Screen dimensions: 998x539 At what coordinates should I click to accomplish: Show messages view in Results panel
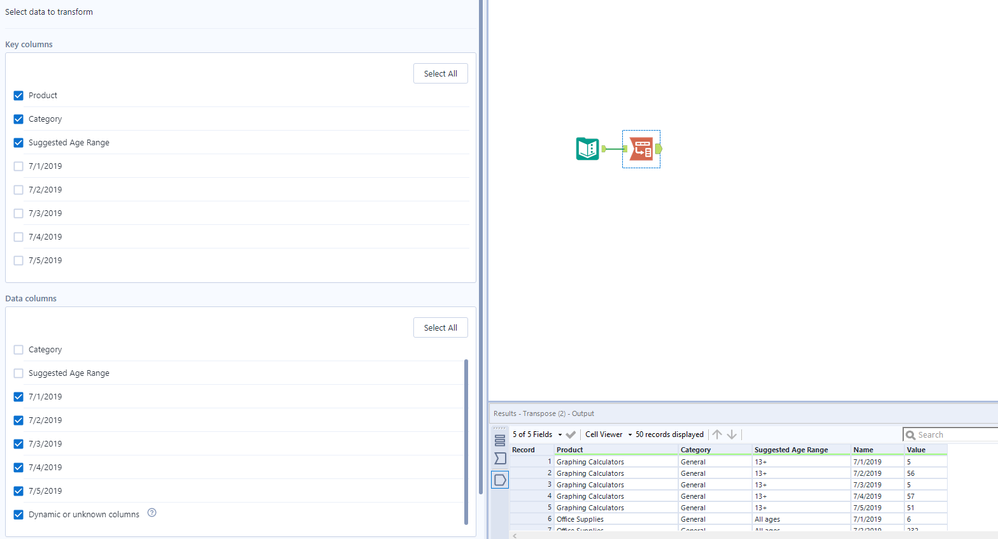(500, 439)
